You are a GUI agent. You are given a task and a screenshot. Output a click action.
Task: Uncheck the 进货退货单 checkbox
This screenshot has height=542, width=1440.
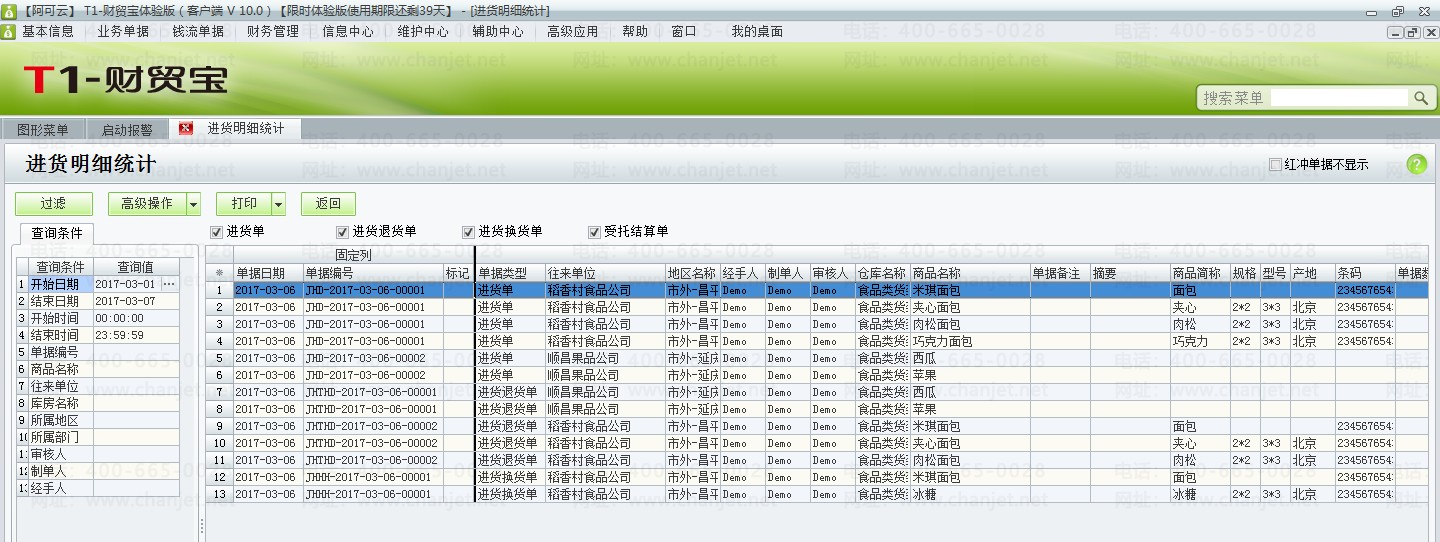click(342, 232)
